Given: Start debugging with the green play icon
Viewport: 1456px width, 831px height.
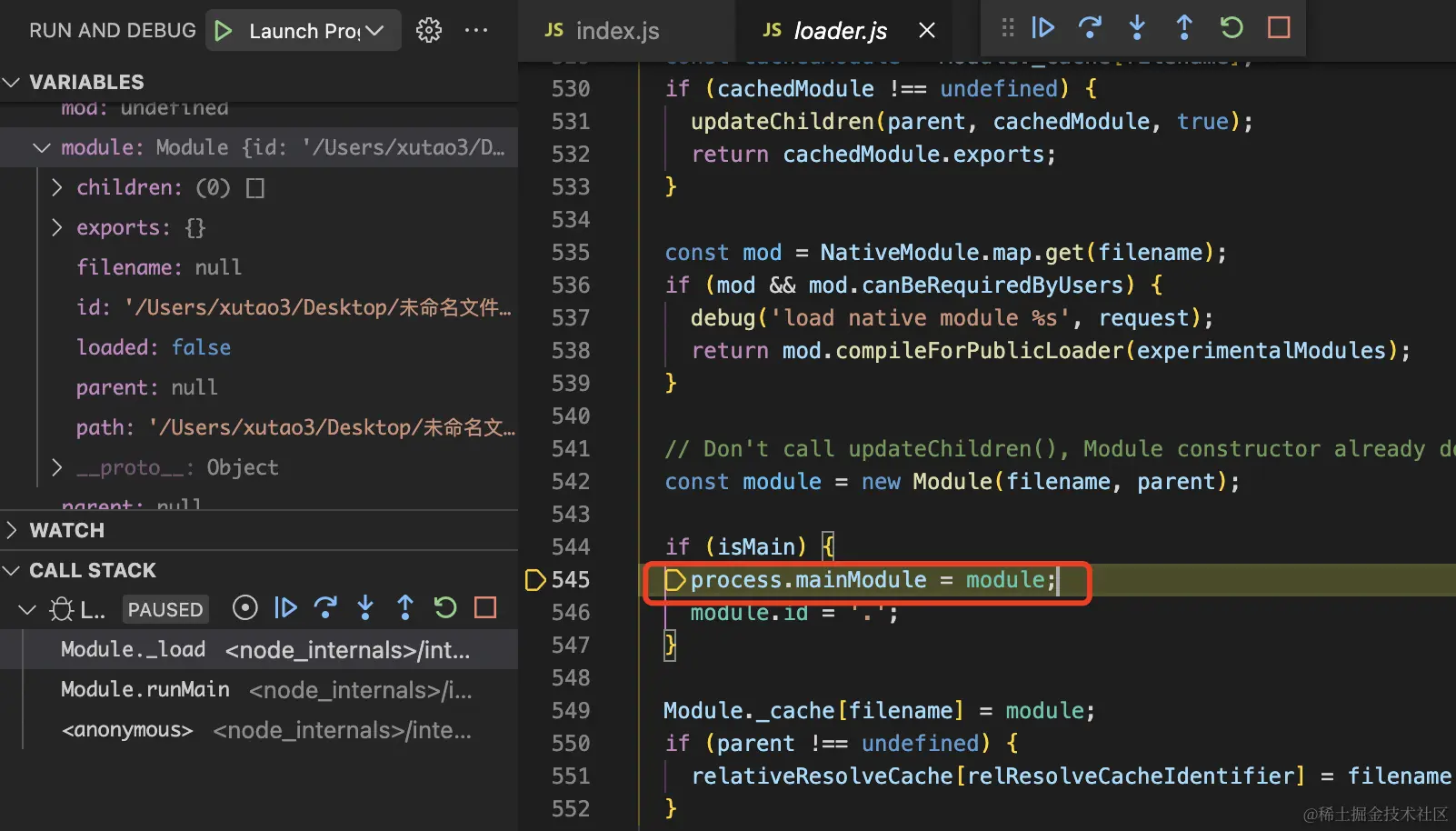Looking at the screenshot, I should [x=223, y=31].
